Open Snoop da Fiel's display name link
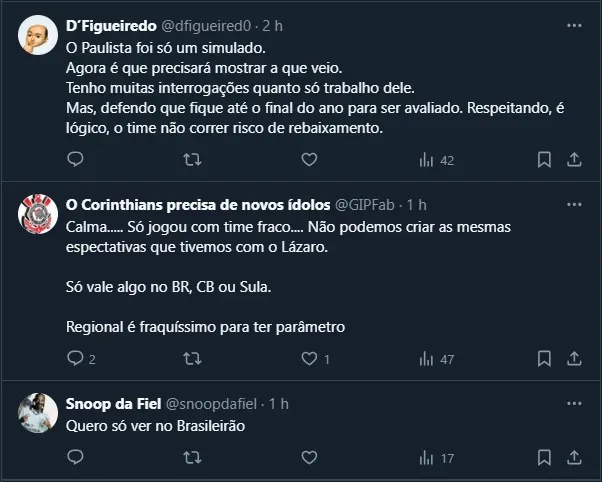602x482 pixels. 111,404
